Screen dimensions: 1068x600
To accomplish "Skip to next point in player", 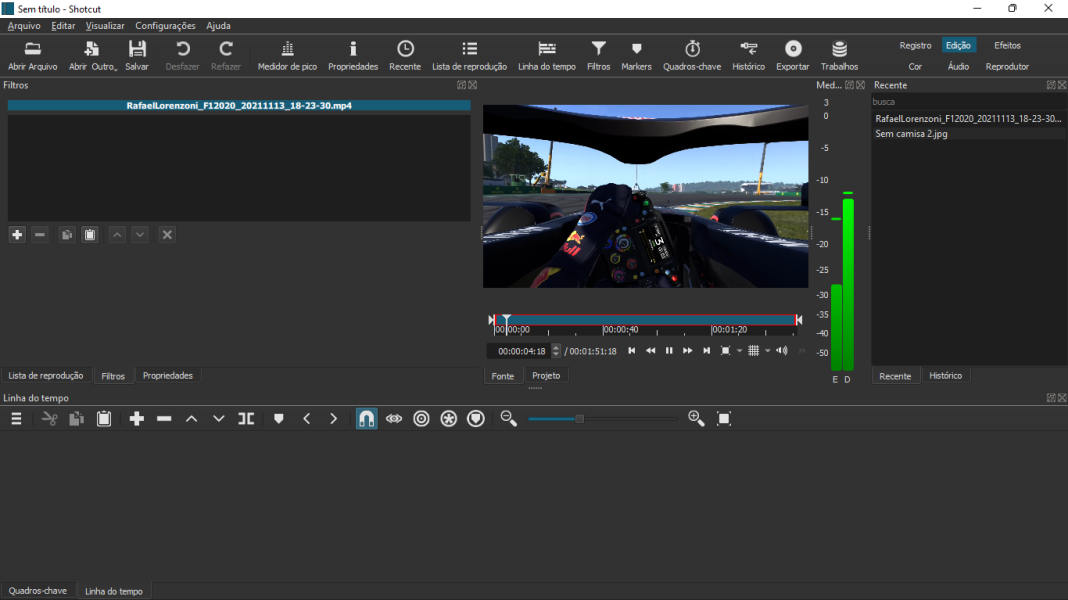I will coord(706,351).
